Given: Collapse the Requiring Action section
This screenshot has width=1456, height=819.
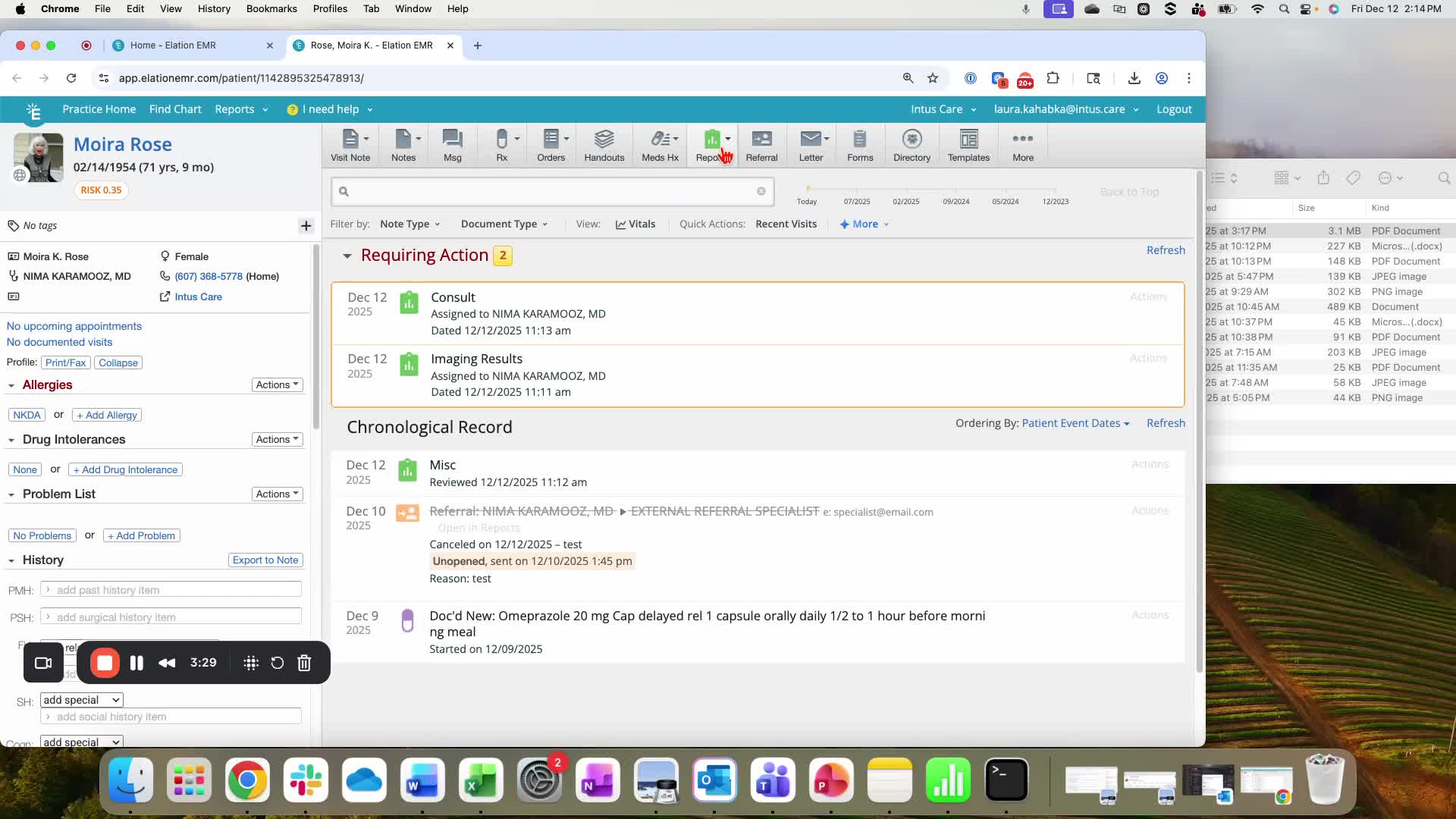Looking at the screenshot, I should (347, 256).
